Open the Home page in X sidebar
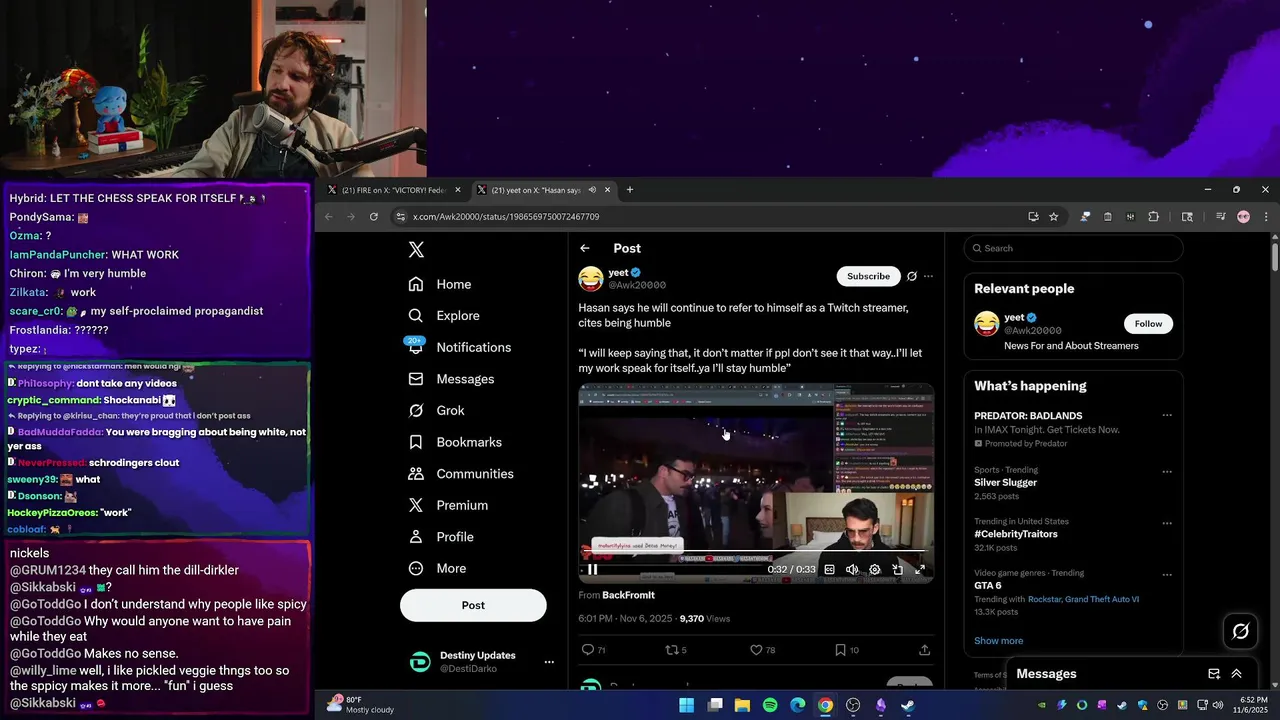 coord(440,284)
